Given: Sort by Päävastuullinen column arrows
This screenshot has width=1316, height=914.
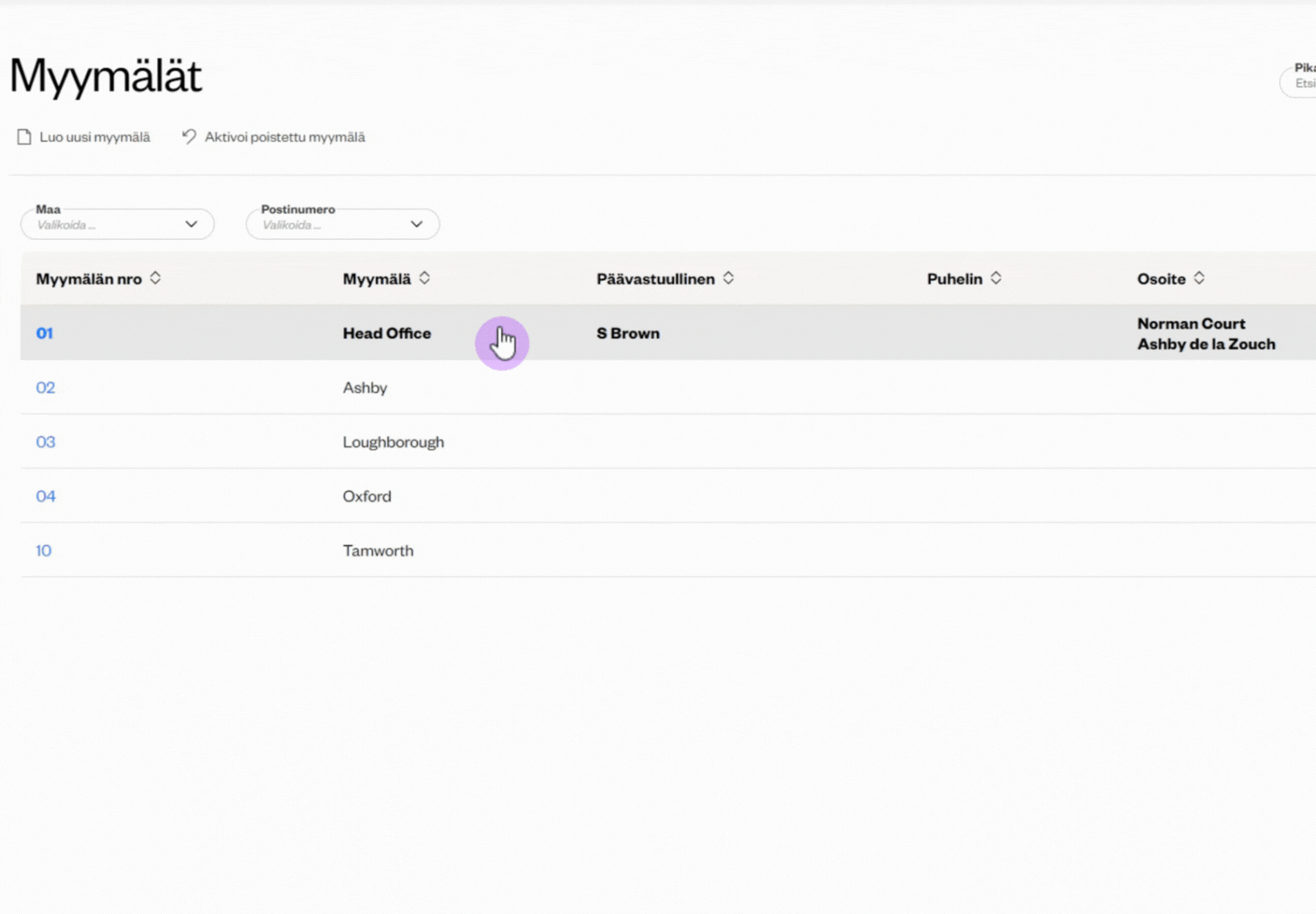Looking at the screenshot, I should [x=728, y=279].
